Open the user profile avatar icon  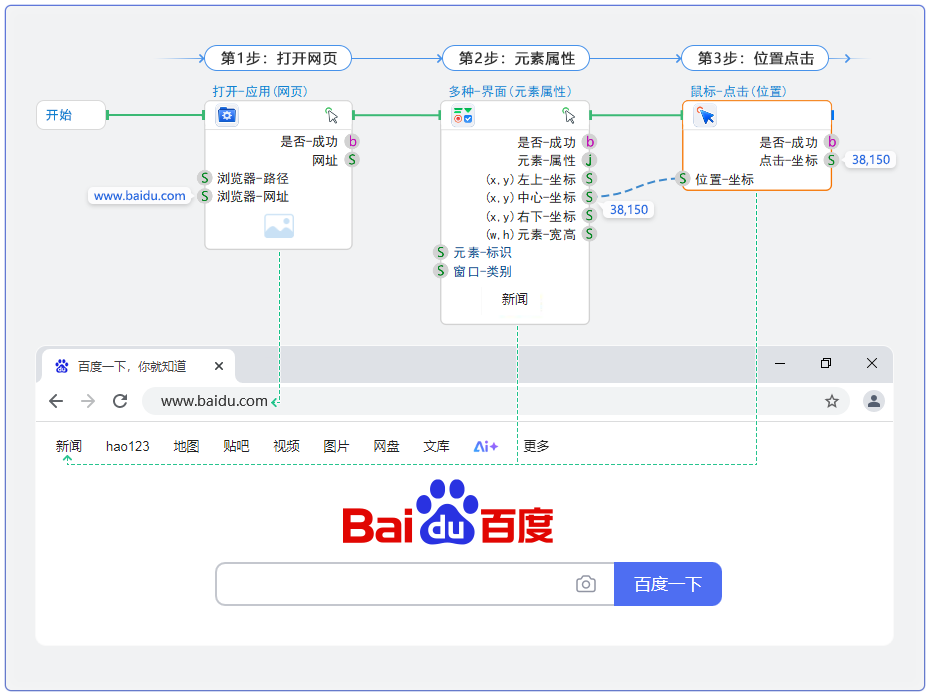click(x=873, y=401)
